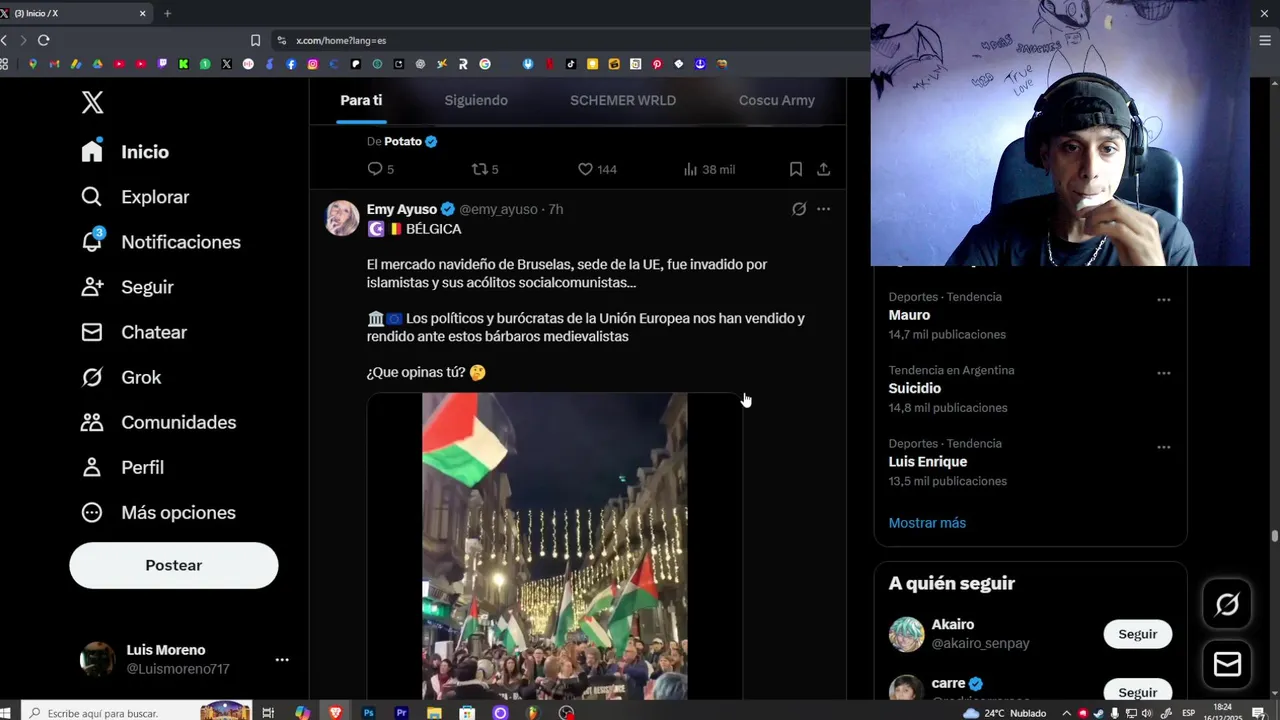Select the Para ti tab
The width and height of the screenshot is (1280, 720).
click(x=361, y=100)
